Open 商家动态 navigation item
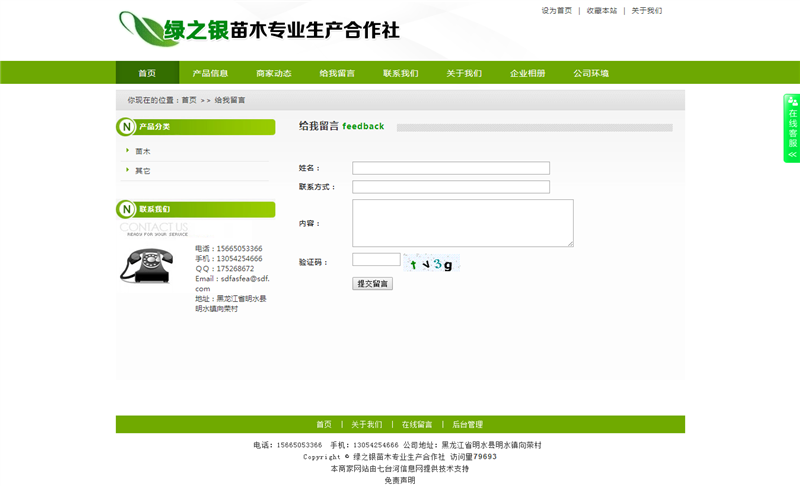The height and width of the screenshot is (486, 800). click(x=274, y=73)
